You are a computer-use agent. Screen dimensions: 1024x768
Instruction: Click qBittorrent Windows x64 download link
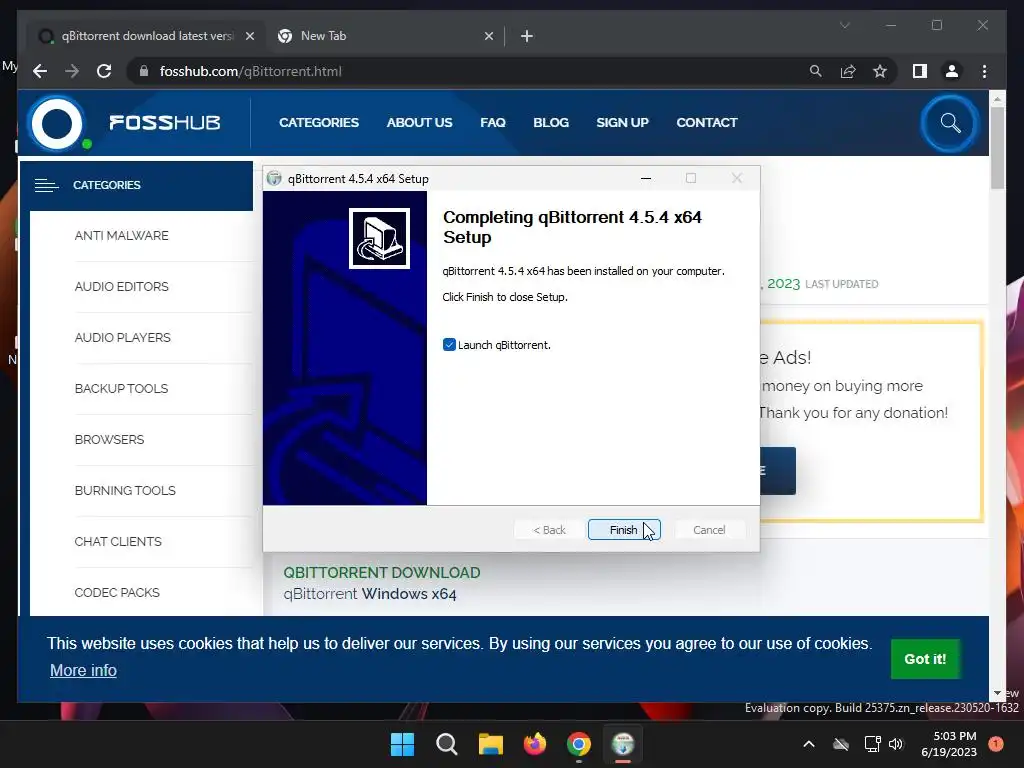(x=370, y=594)
